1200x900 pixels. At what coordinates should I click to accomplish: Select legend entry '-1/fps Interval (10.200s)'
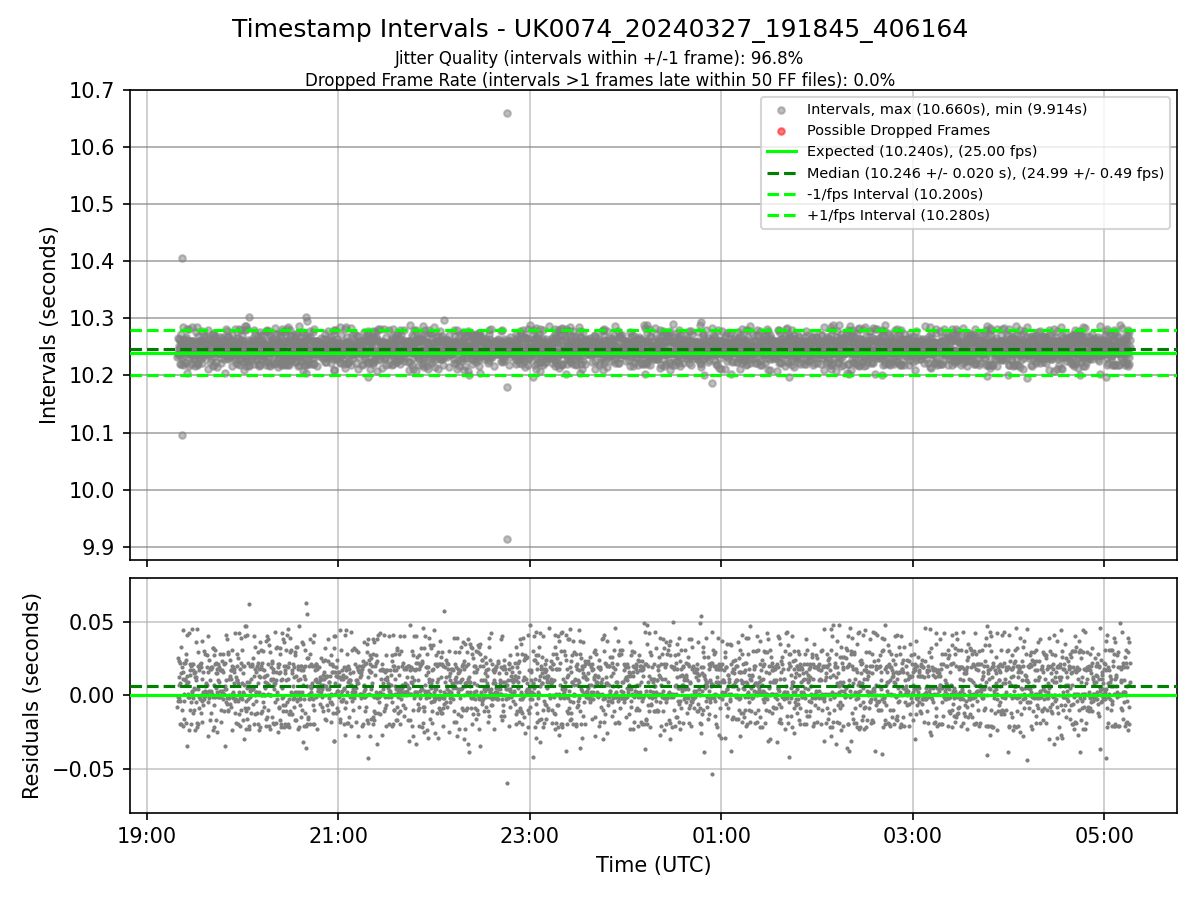coord(894,194)
